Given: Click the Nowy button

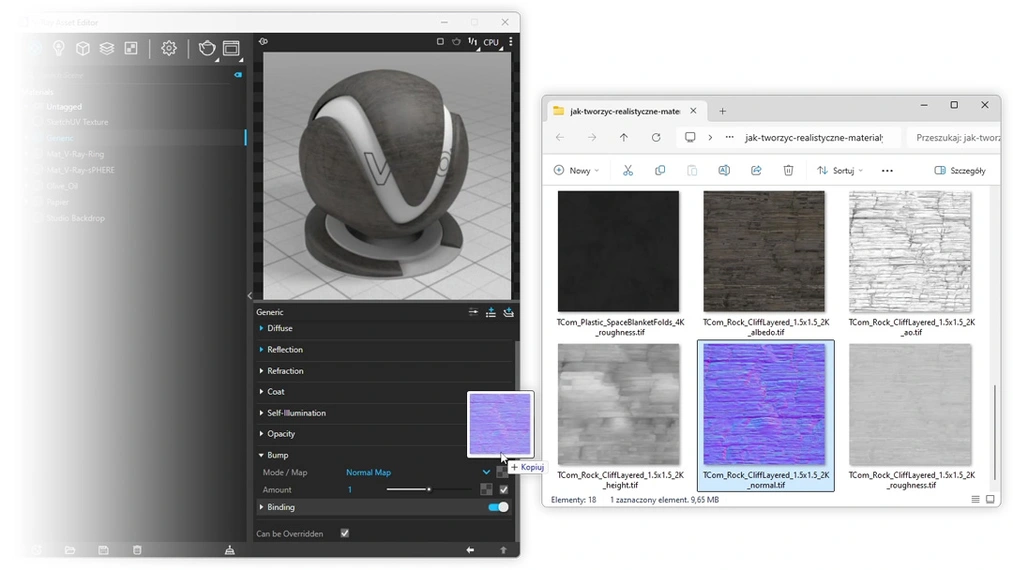Looking at the screenshot, I should click(576, 171).
